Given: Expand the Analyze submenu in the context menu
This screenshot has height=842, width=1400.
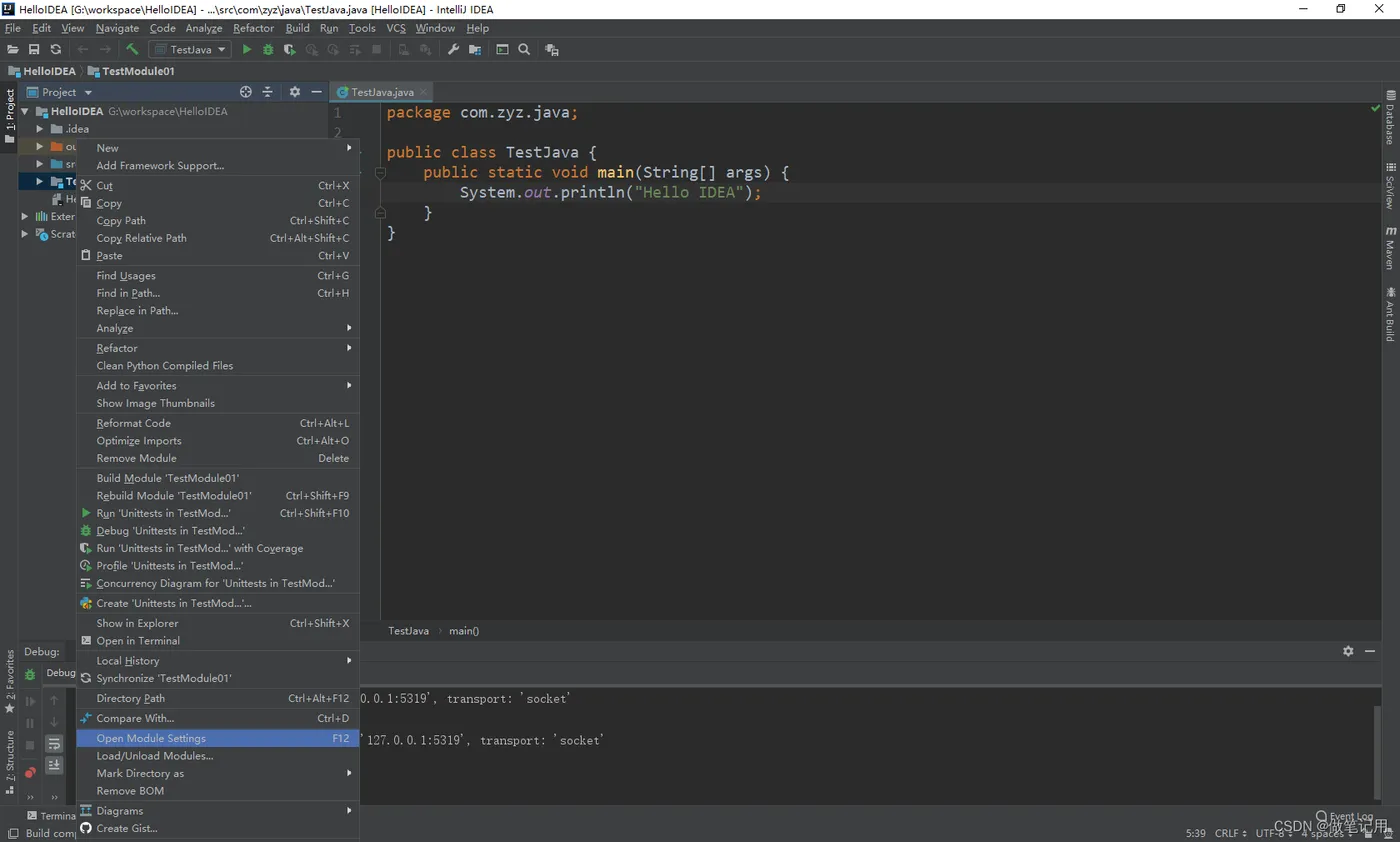Looking at the screenshot, I should (218, 328).
